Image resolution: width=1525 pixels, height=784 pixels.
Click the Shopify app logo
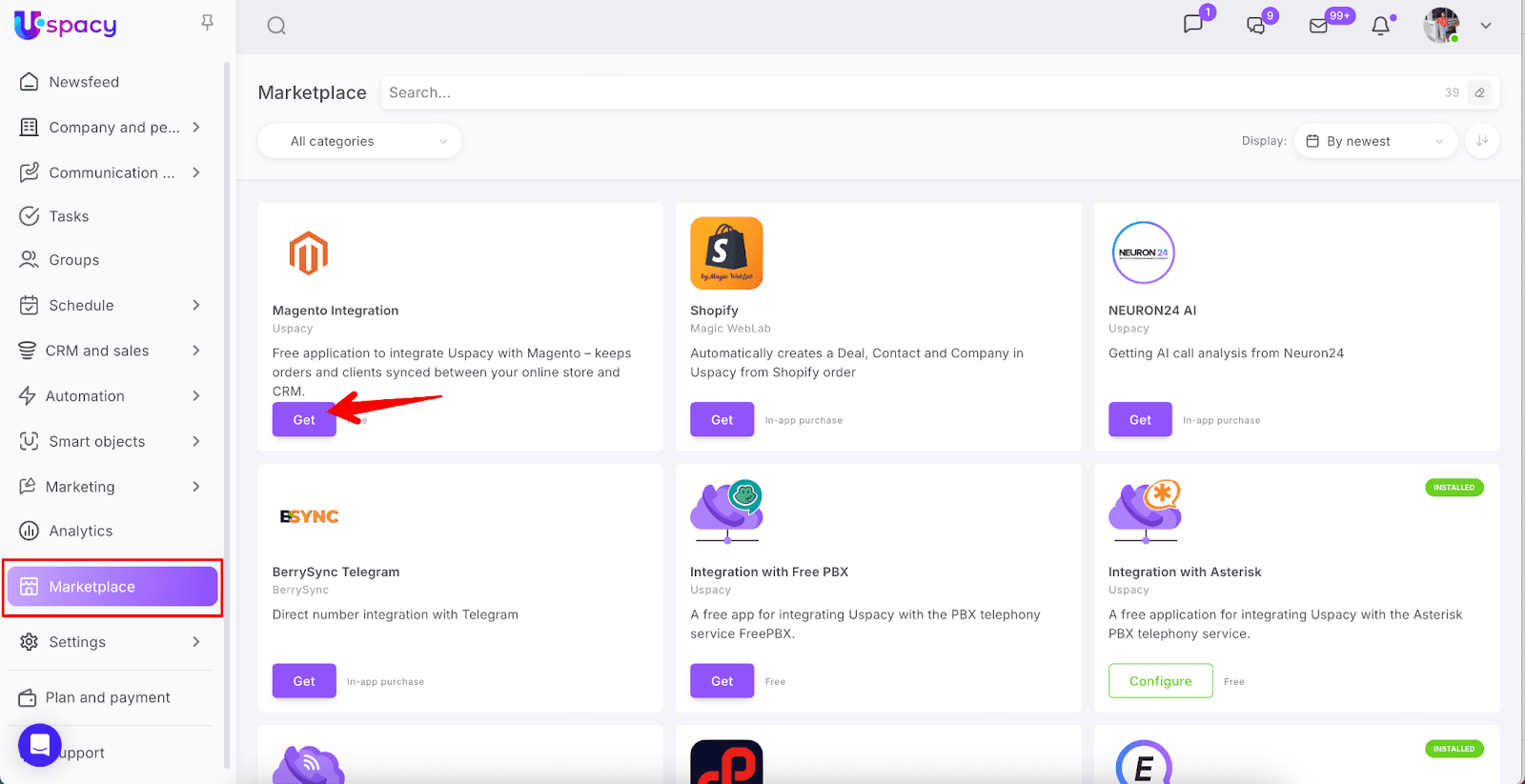point(726,253)
